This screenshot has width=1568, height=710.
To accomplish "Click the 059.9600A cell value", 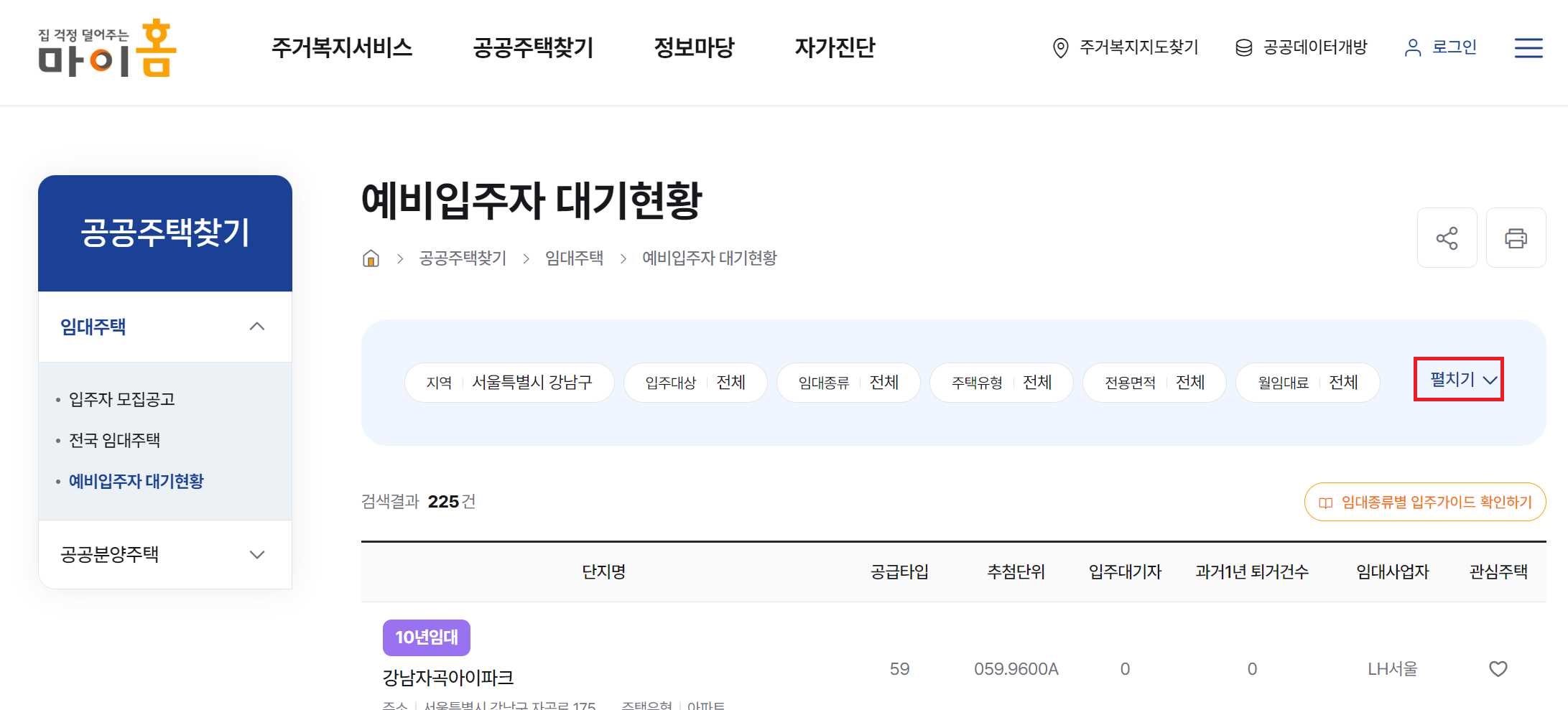I will (x=1016, y=669).
